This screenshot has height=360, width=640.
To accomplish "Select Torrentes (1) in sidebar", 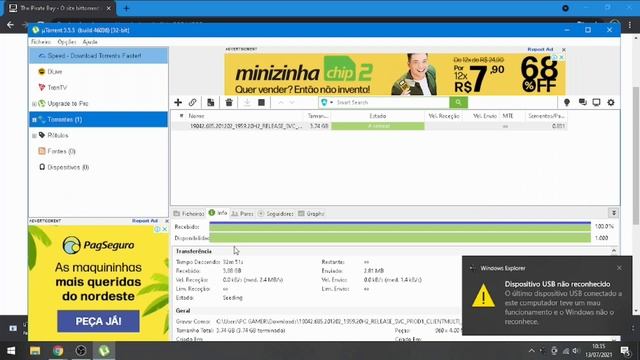I will [x=98, y=119].
